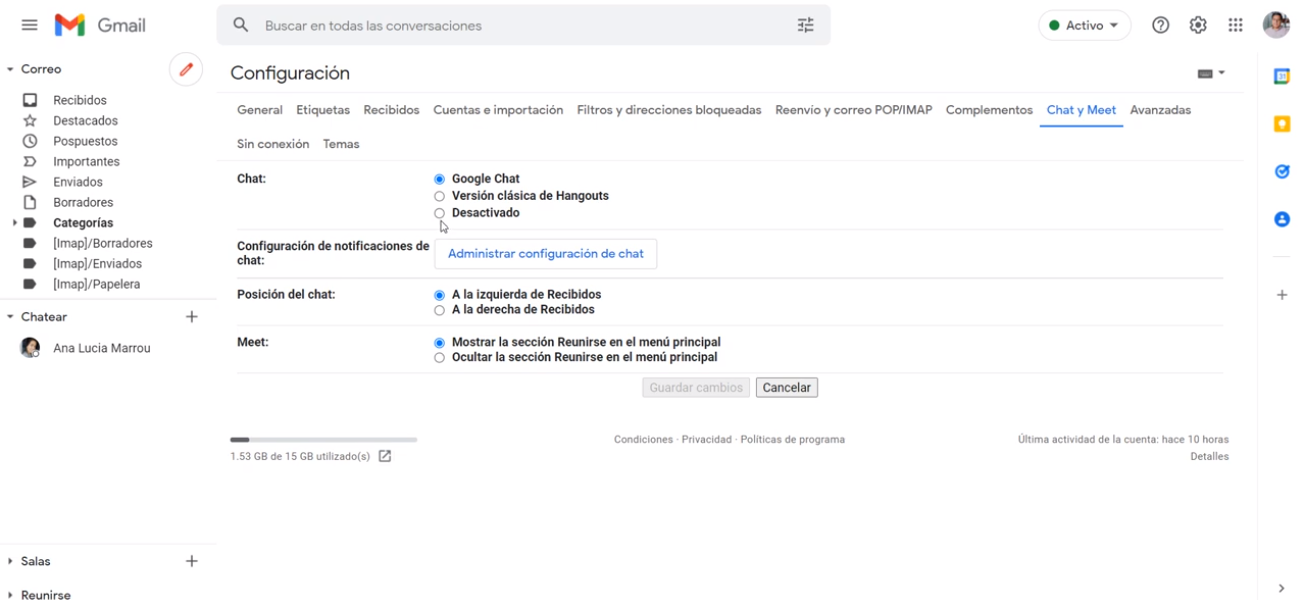This screenshot has height=600, width=1305.
Task: Open Google Calendar in side panel
Action: (1282, 76)
